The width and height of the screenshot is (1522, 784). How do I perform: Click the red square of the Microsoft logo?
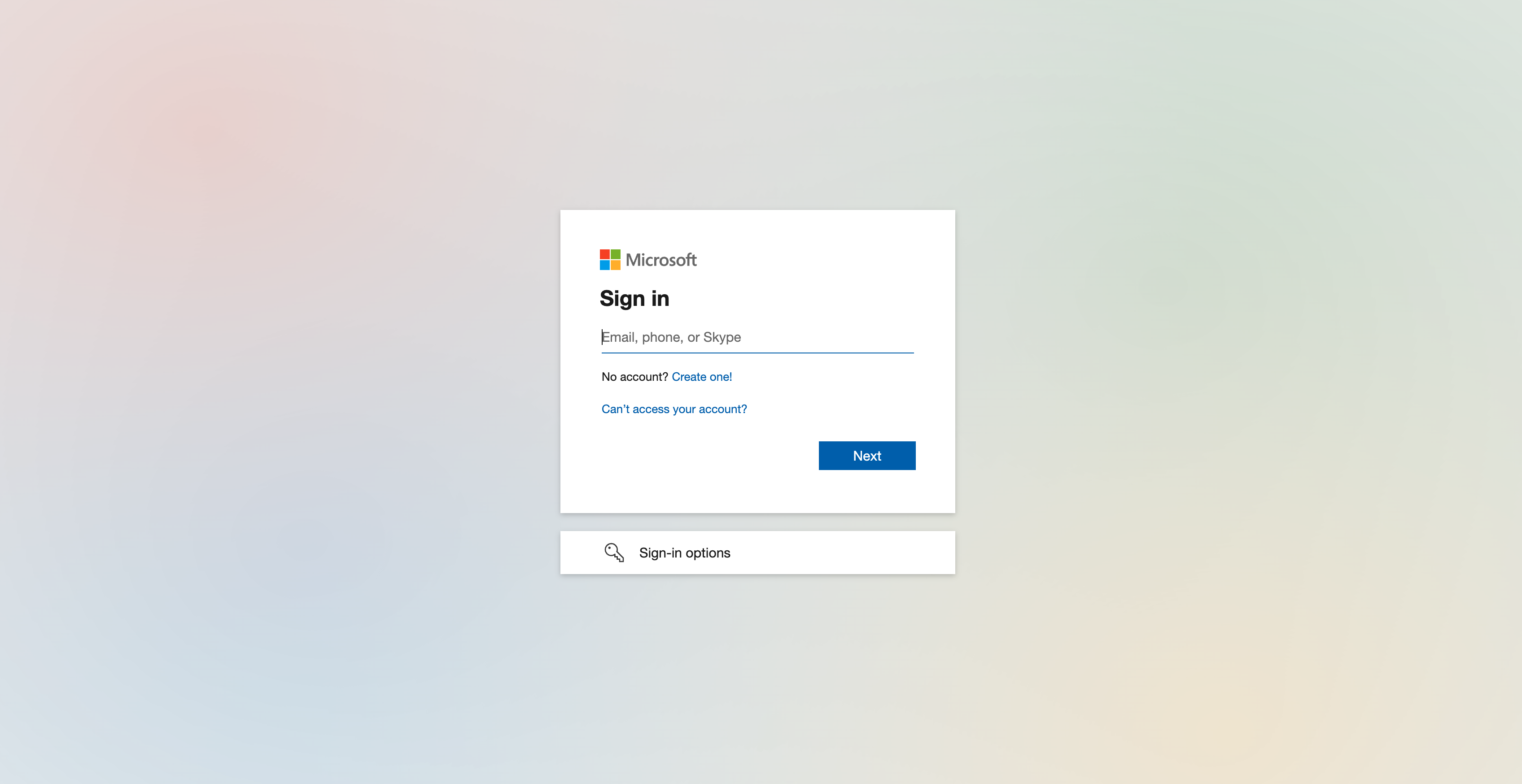pyautogui.click(x=604, y=255)
